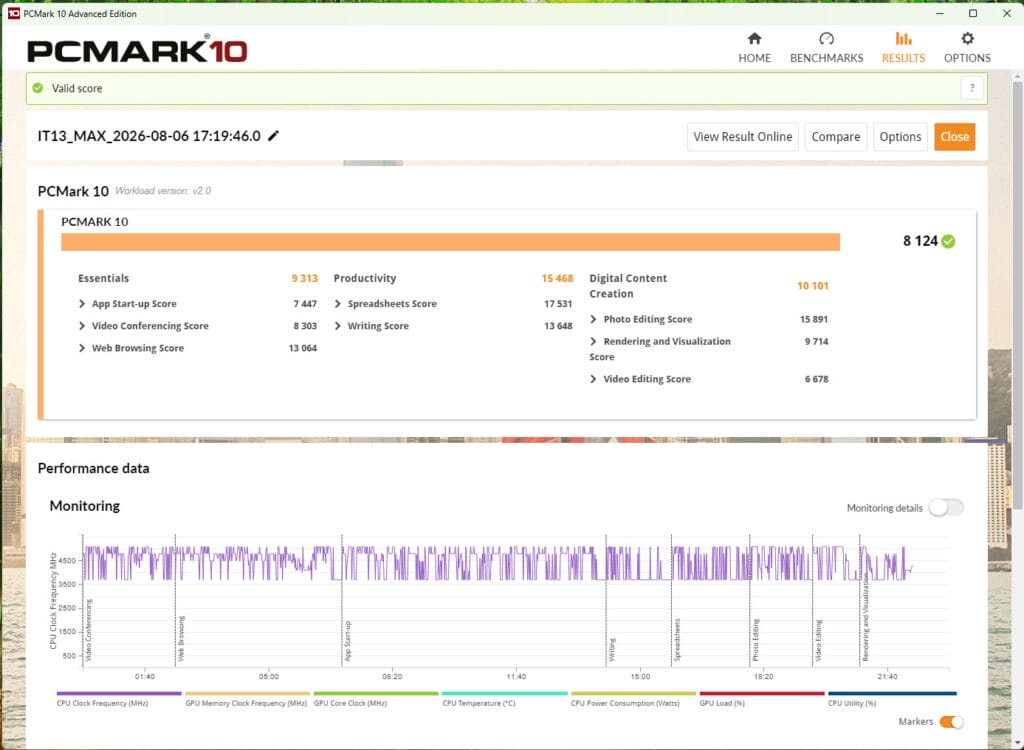Click the Essentials score 9 313
The image size is (1024, 750).
click(x=304, y=278)
